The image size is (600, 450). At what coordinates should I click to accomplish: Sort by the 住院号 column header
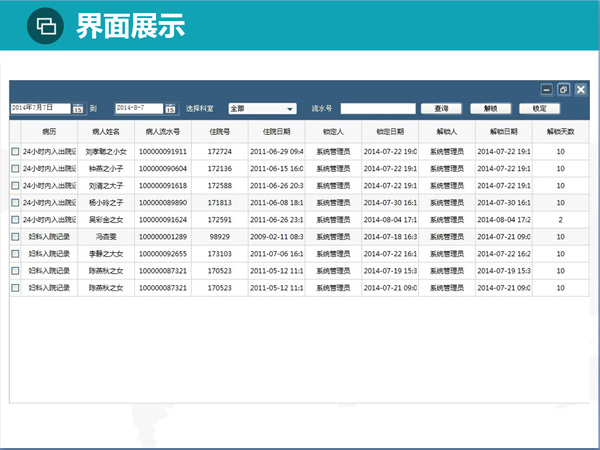[220, 132]
